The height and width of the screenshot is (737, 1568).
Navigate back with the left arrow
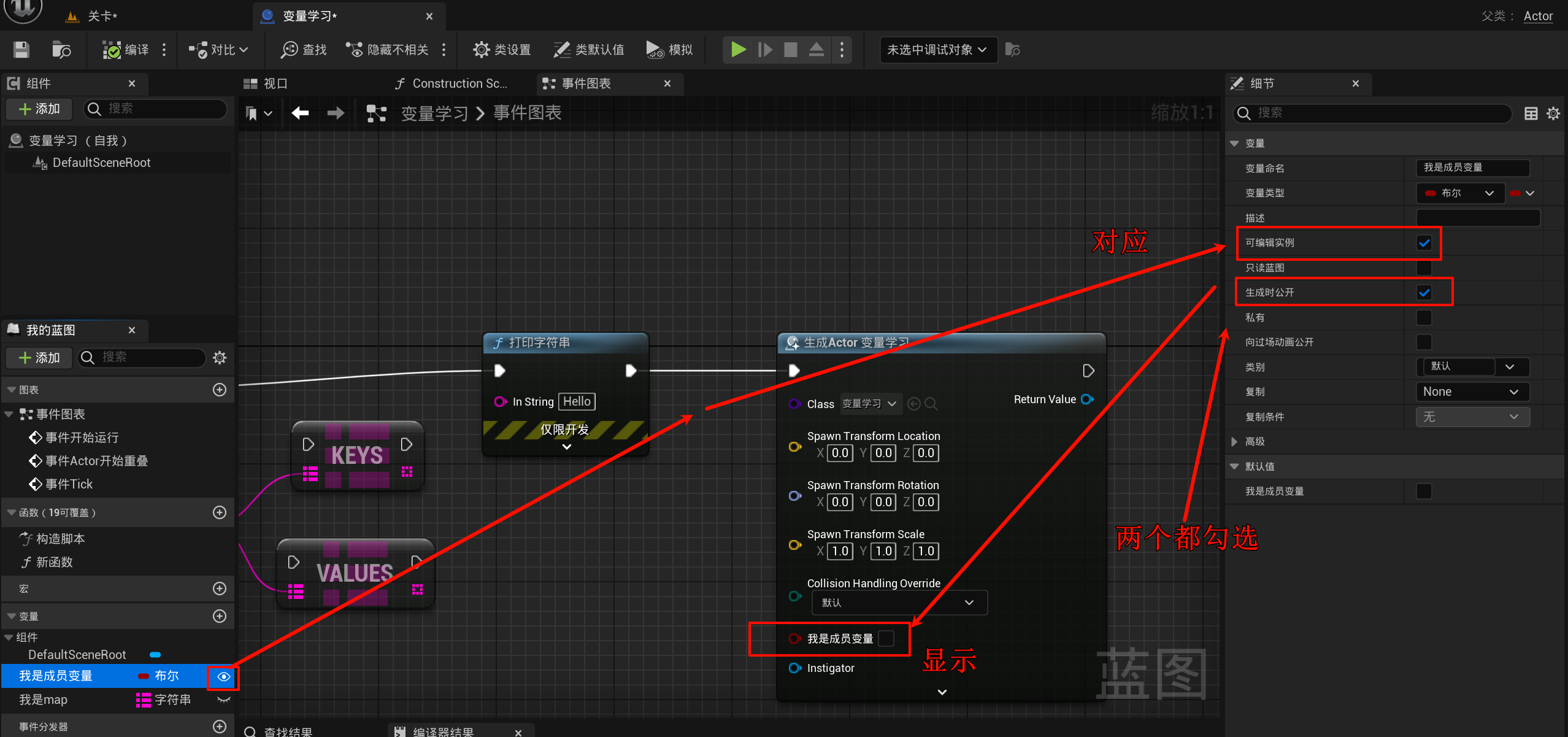(300, 113)
